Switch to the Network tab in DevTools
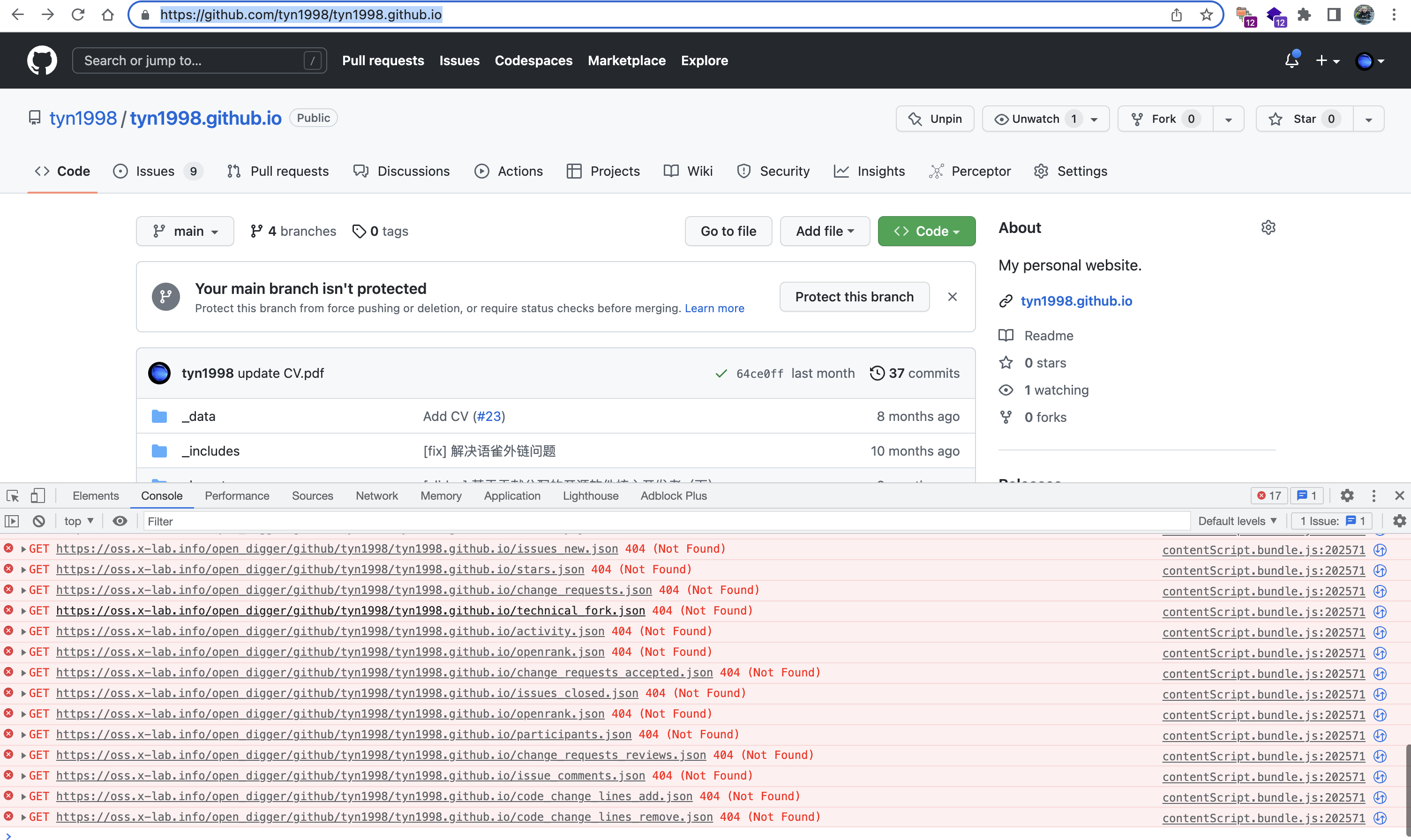This screenshot has width=1411, height=840. point(376,496)
